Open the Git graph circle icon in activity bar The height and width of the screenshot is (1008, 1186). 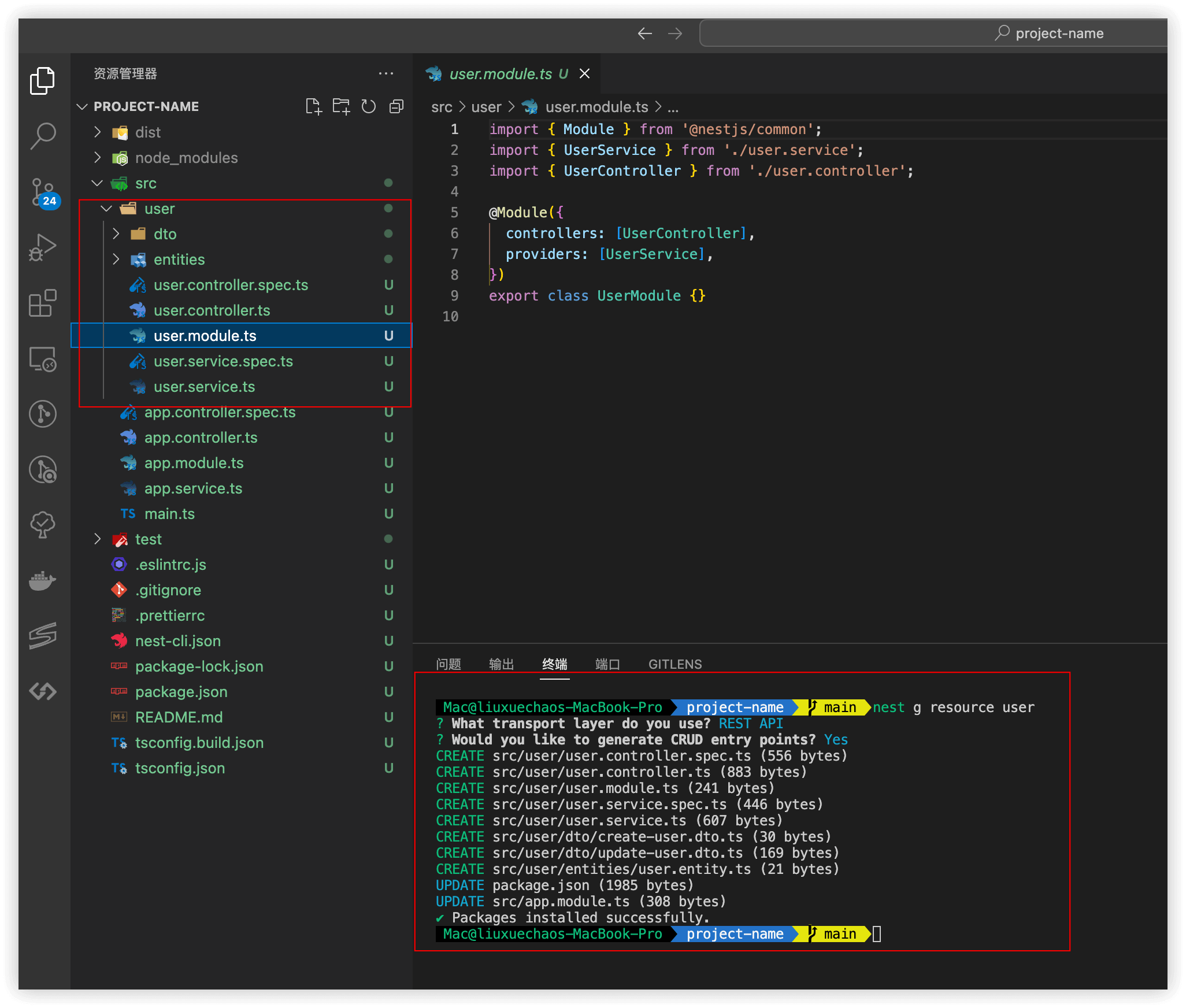pyautogui.click(x=43, y=414)
